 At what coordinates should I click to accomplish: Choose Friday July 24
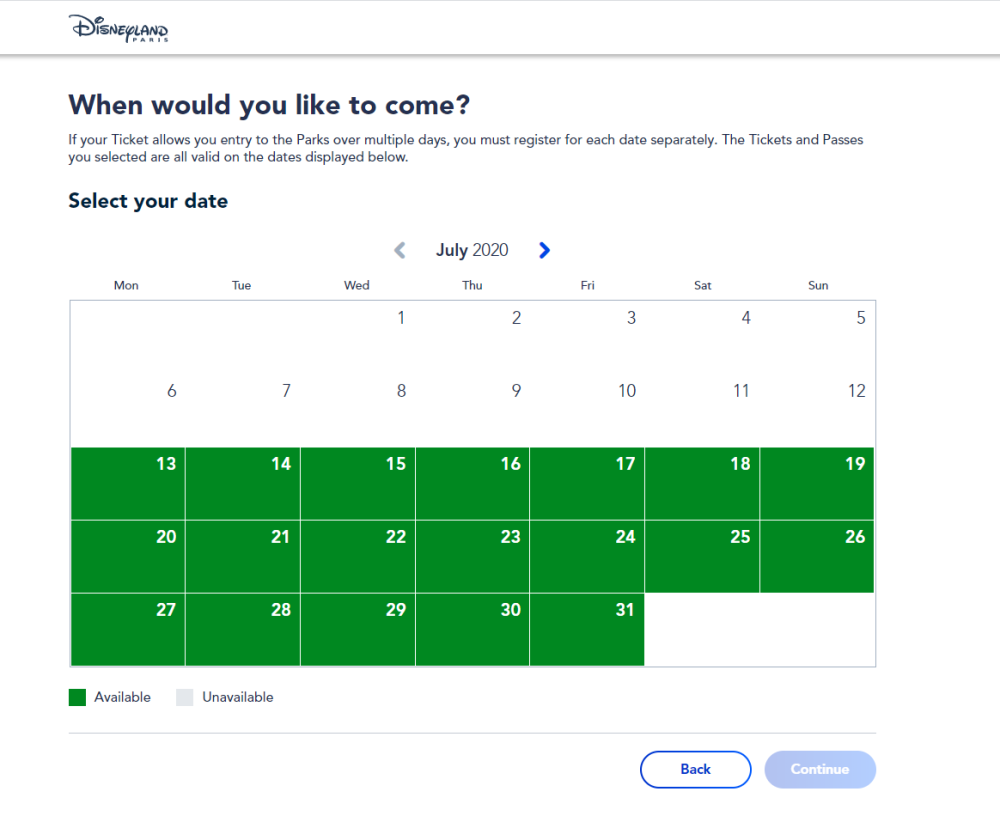[x=587, y=556]
